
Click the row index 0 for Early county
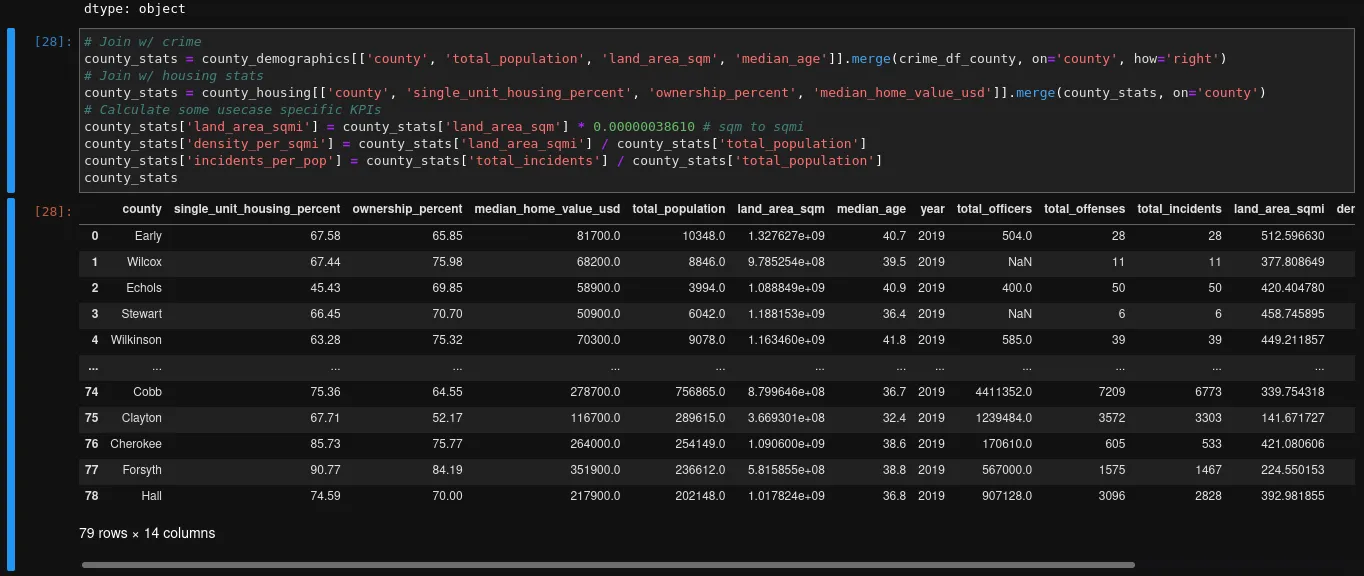(x=94, y=236)
